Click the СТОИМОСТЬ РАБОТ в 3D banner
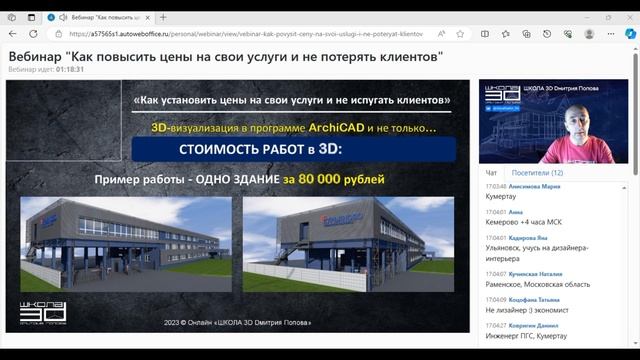The image size is (640, 360). [293, 149]
